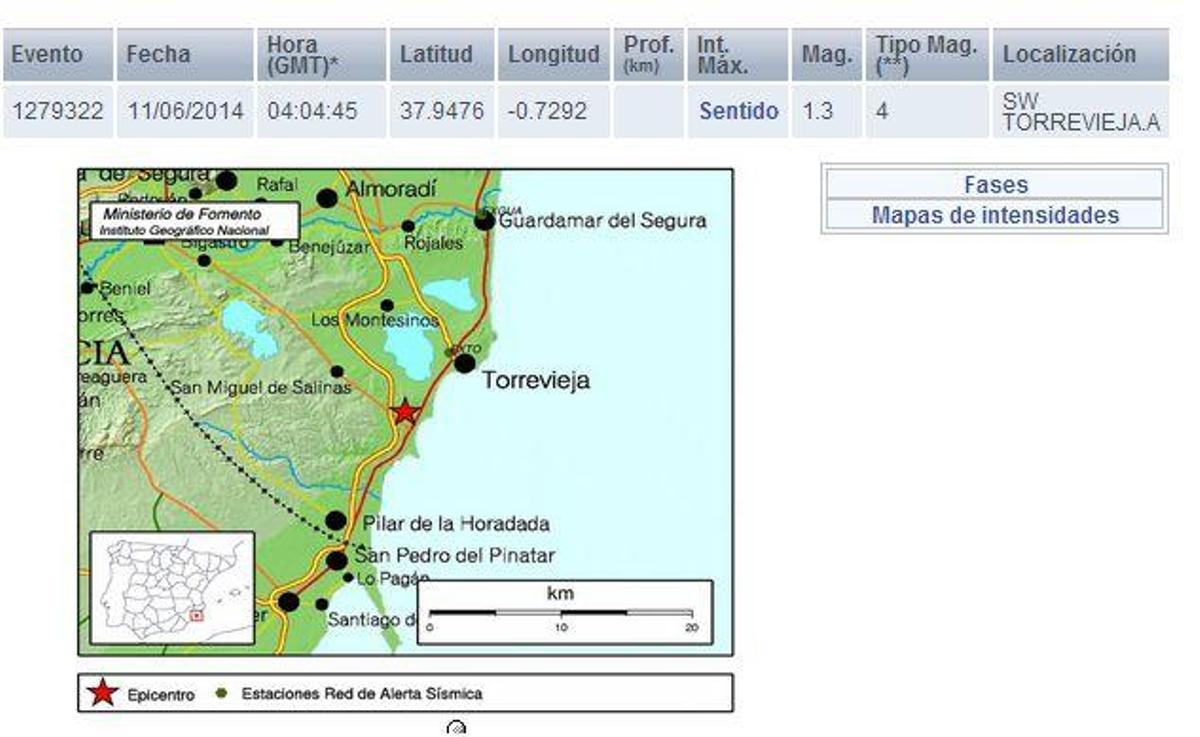Screen dimensions: 1200x737
Task: Click the red epicenter star on the map
Action: tap(404, 410)
